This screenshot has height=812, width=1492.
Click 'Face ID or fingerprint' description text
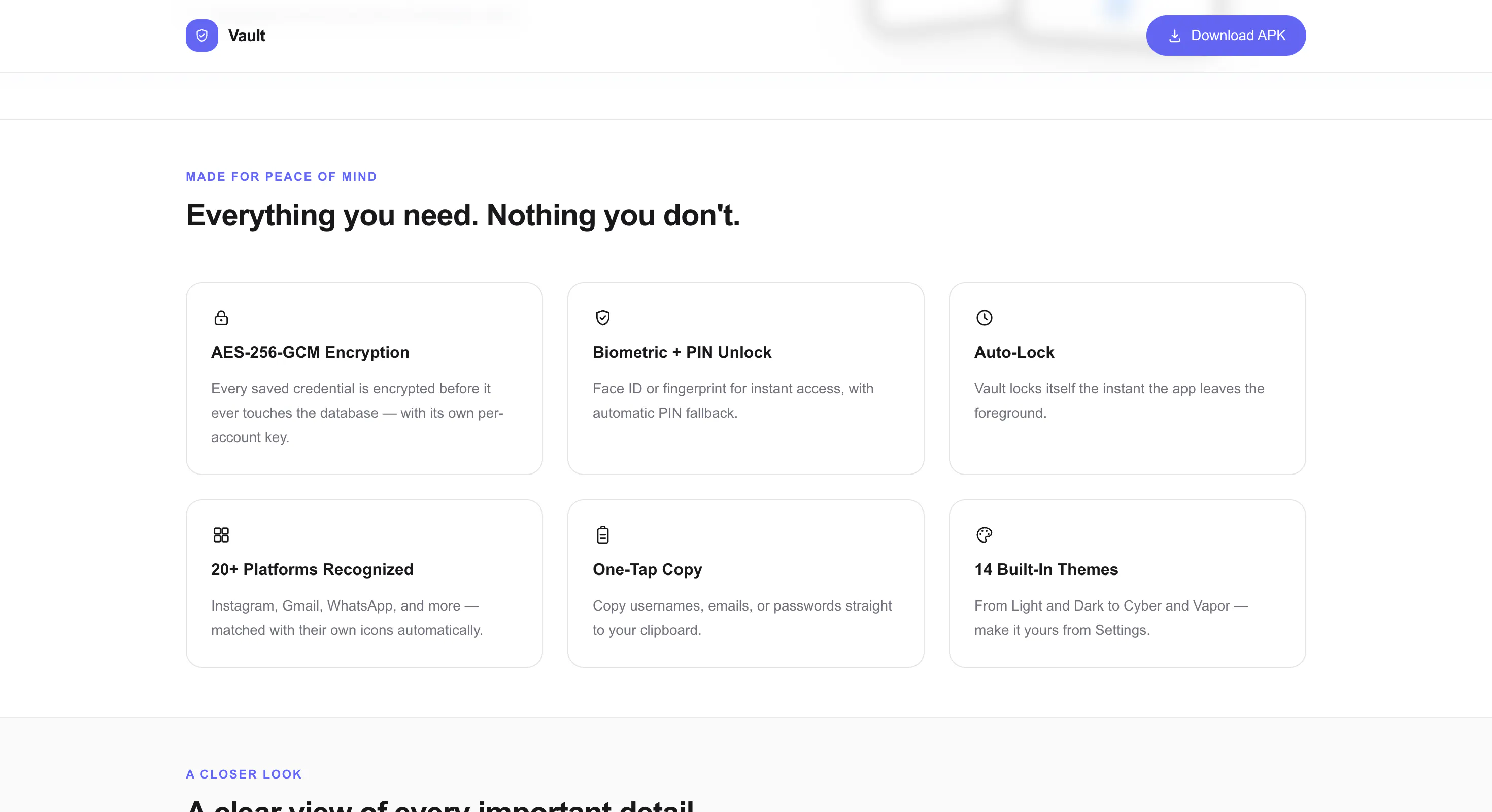(x=733, y=401)
